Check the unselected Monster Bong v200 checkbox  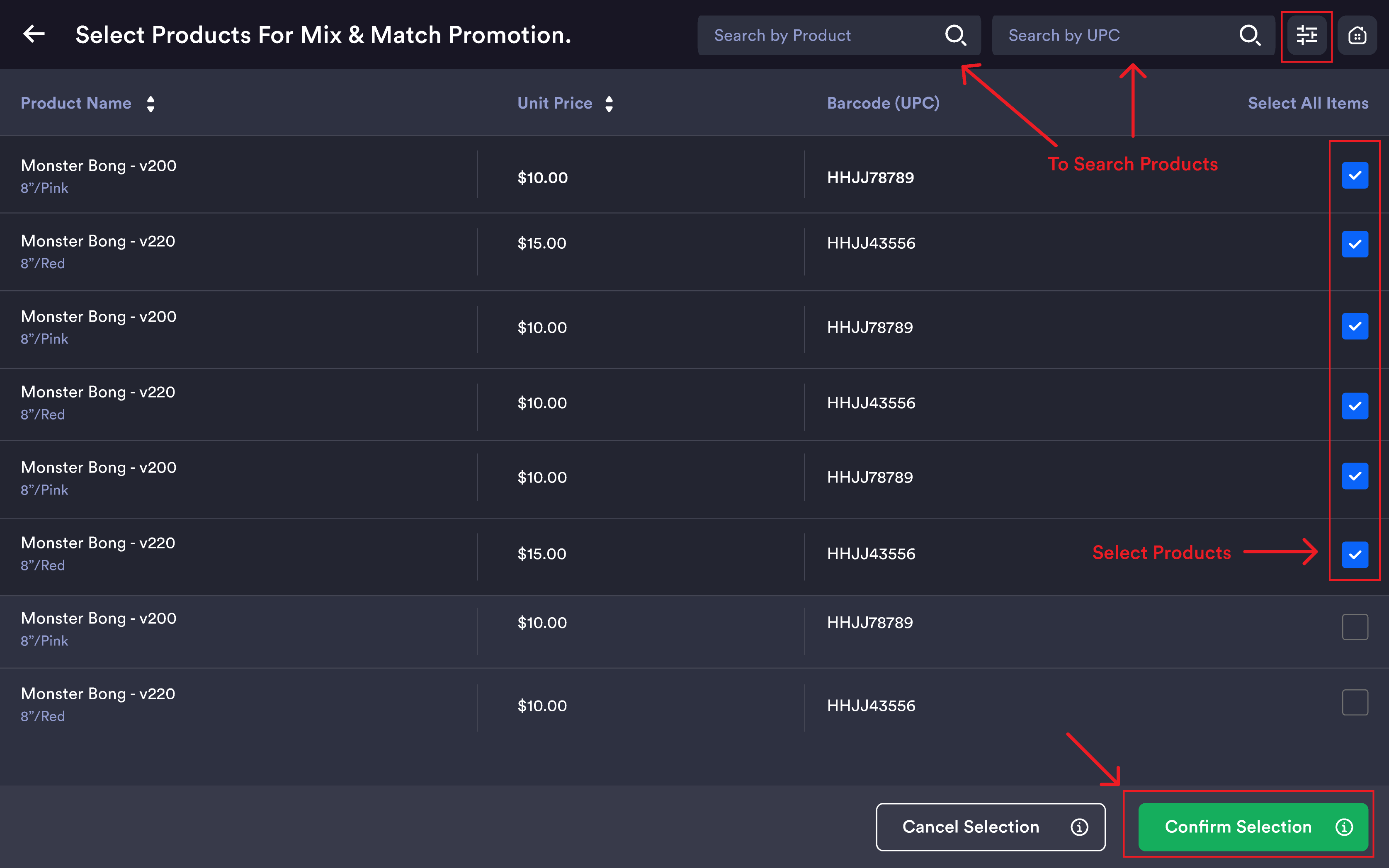tap(1355, 626)
